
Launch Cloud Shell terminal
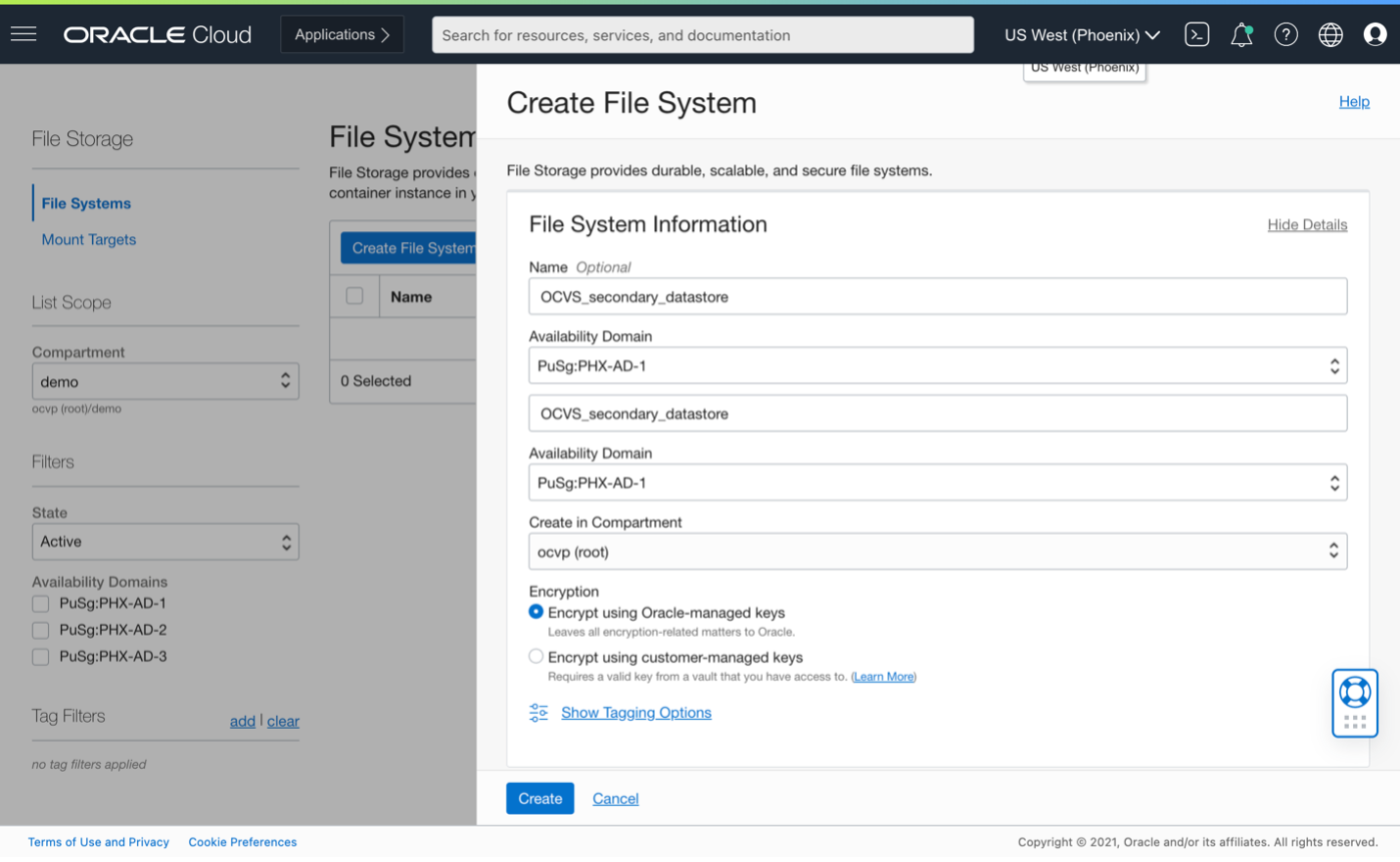(x=1196, y=34)
